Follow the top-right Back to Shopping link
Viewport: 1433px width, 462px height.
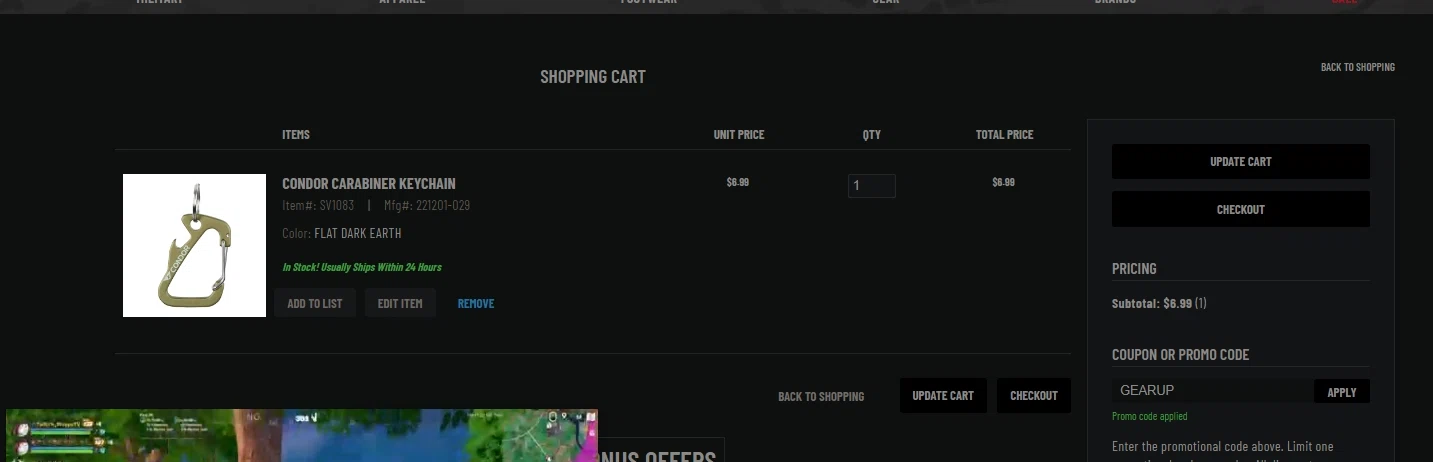pyautogui.click(x=1357, y=67)
